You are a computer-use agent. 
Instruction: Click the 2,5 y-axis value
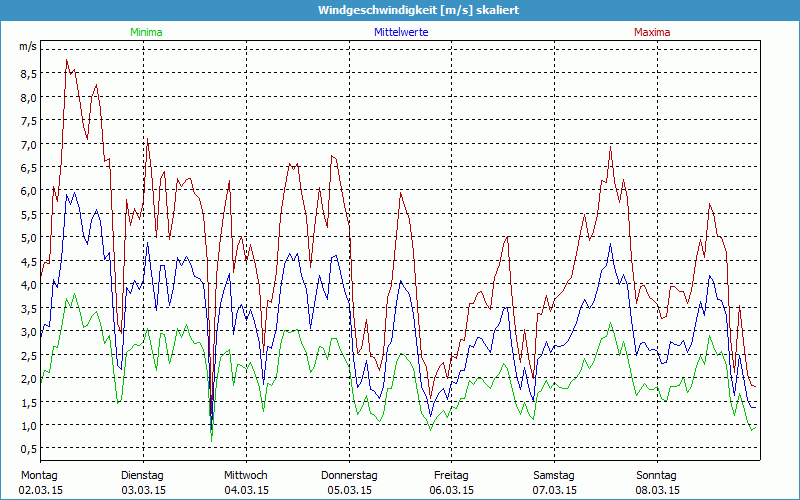[28, 355]
